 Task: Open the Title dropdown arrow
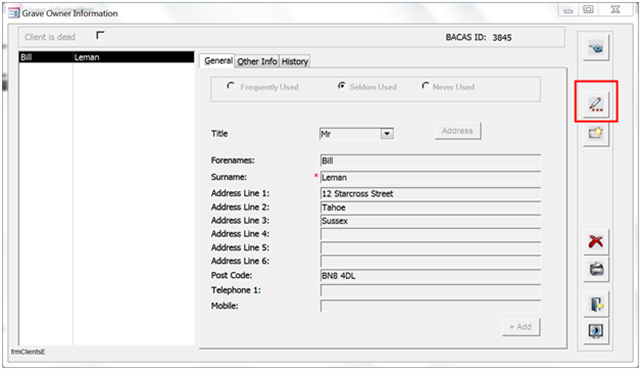pyautogui.click(x=387, y=134)
